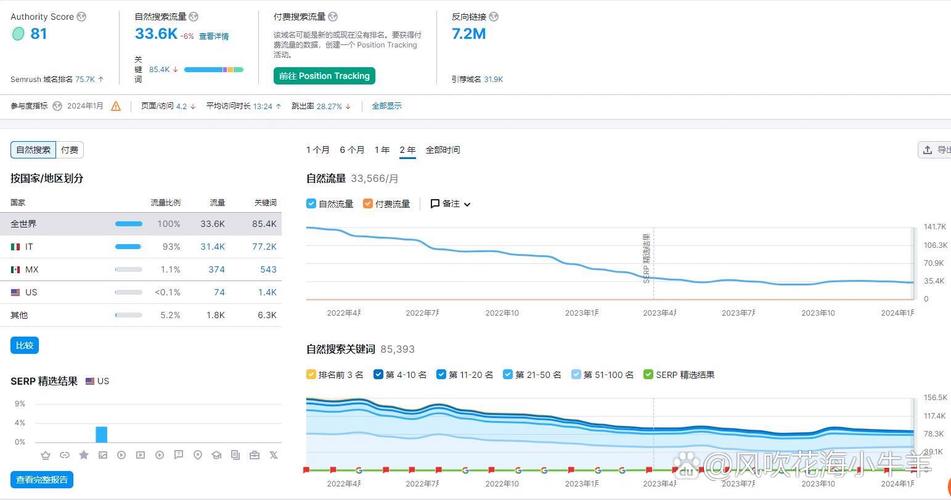This screenshot has height=500, width=951.
Task: Click the 全世界 traffic share bar
Action: 129,224
